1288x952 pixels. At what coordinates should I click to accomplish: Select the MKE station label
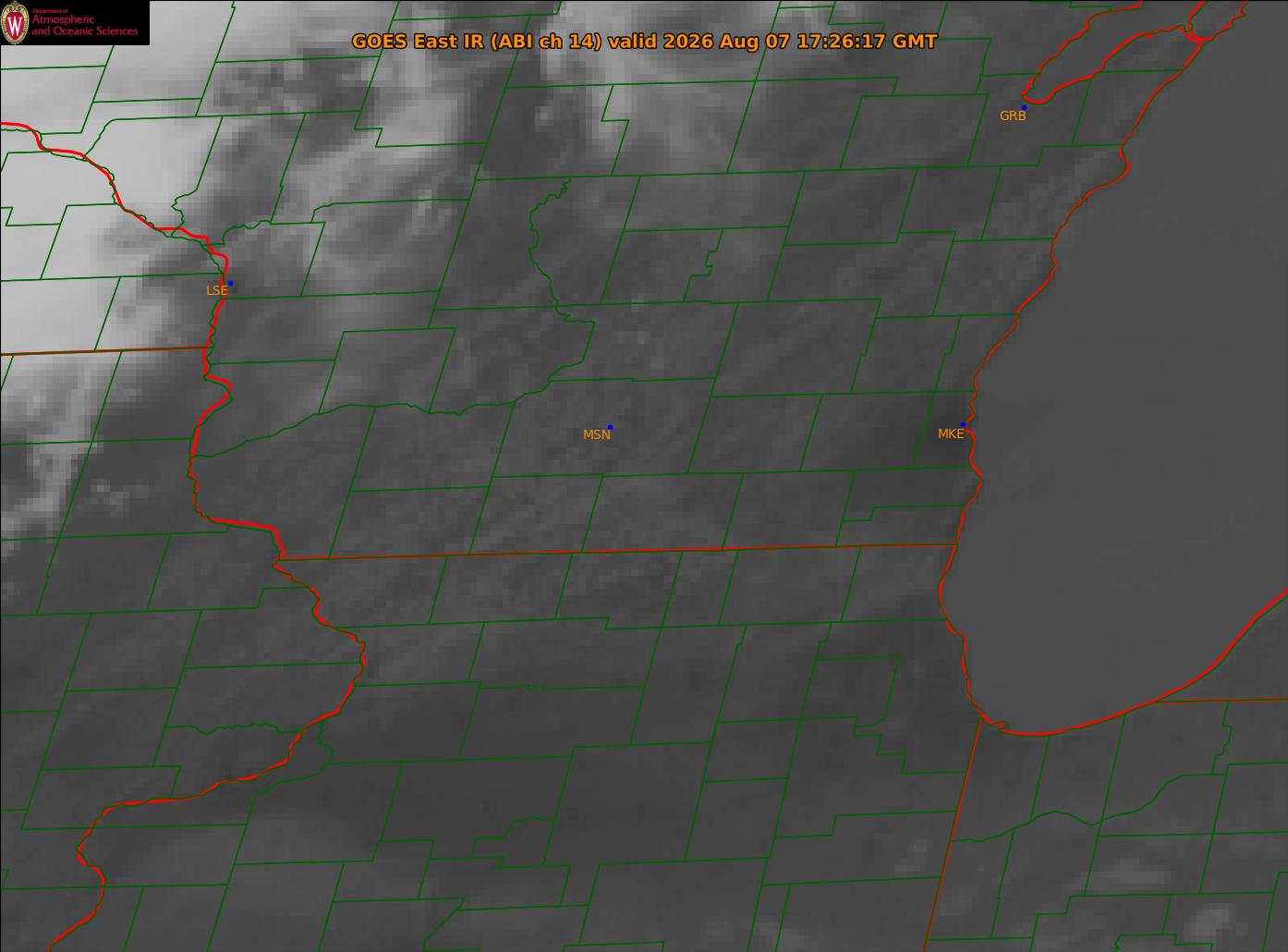click(950, 433)
